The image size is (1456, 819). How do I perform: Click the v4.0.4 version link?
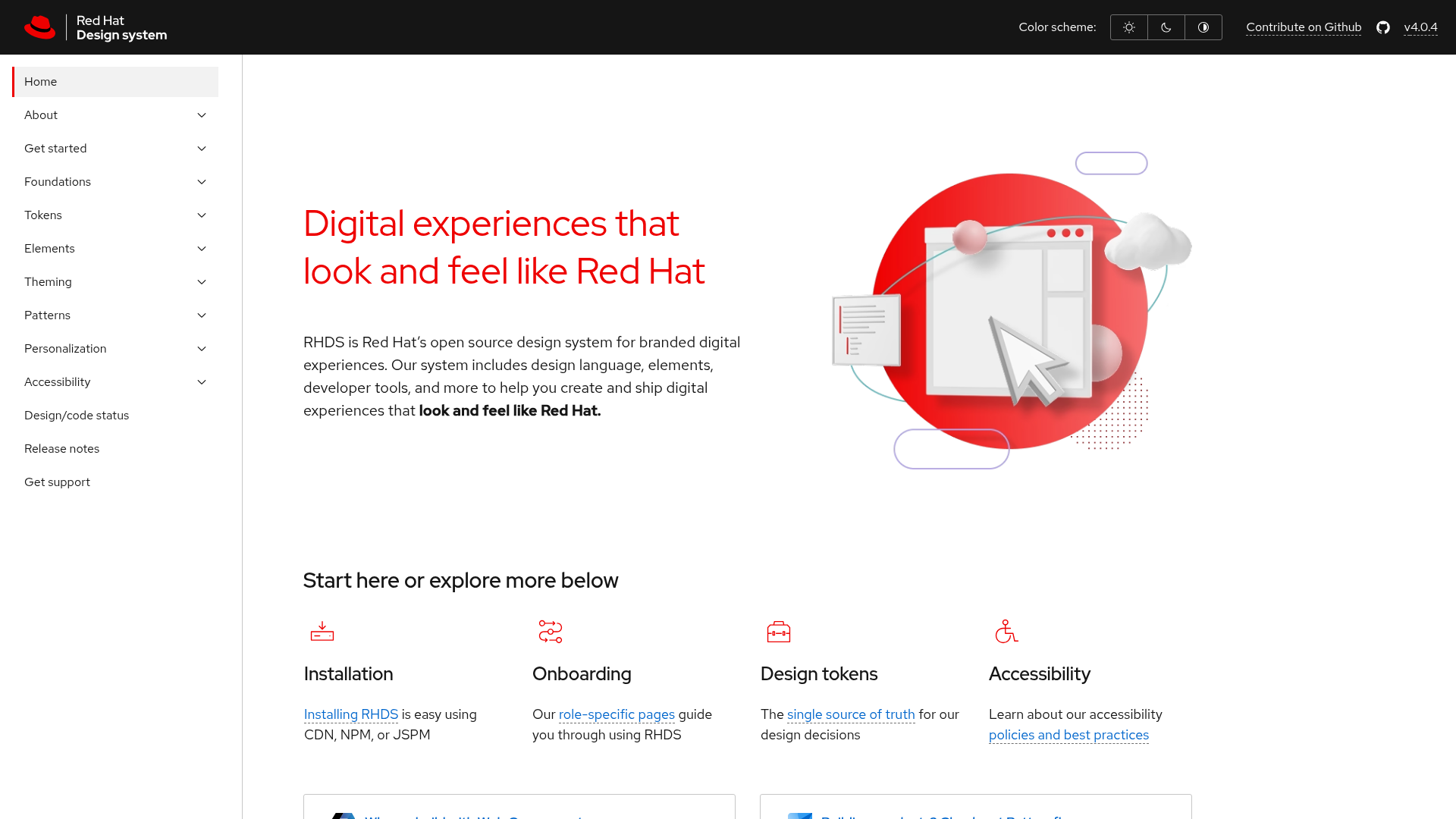pos(1420,27)
